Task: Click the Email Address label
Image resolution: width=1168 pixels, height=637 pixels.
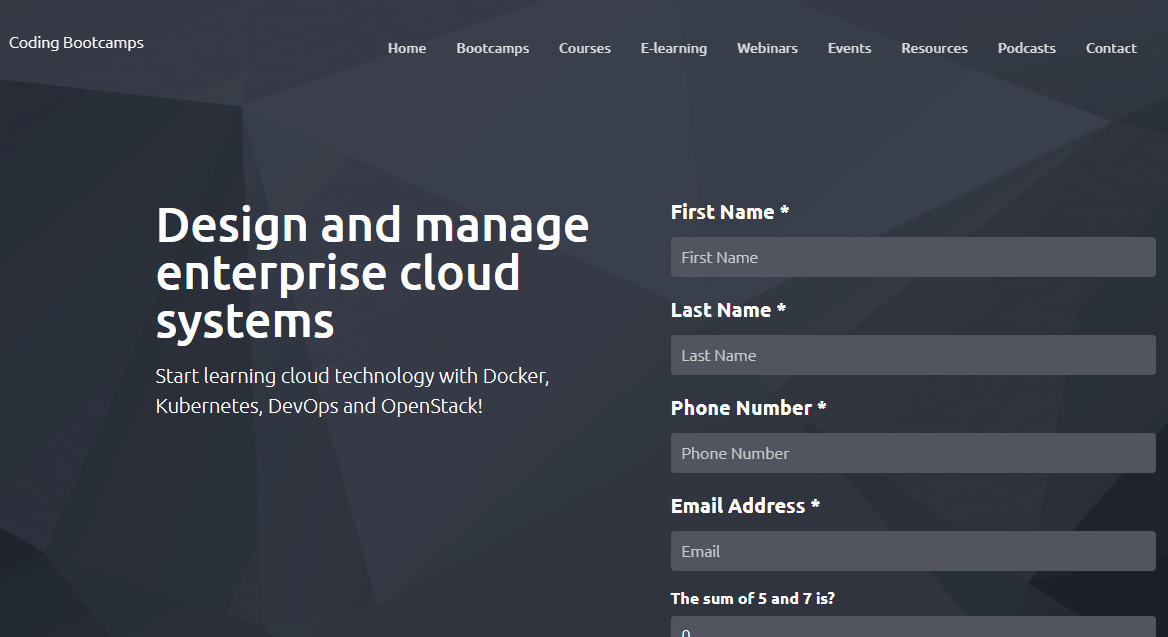Action: click(744, 506)
